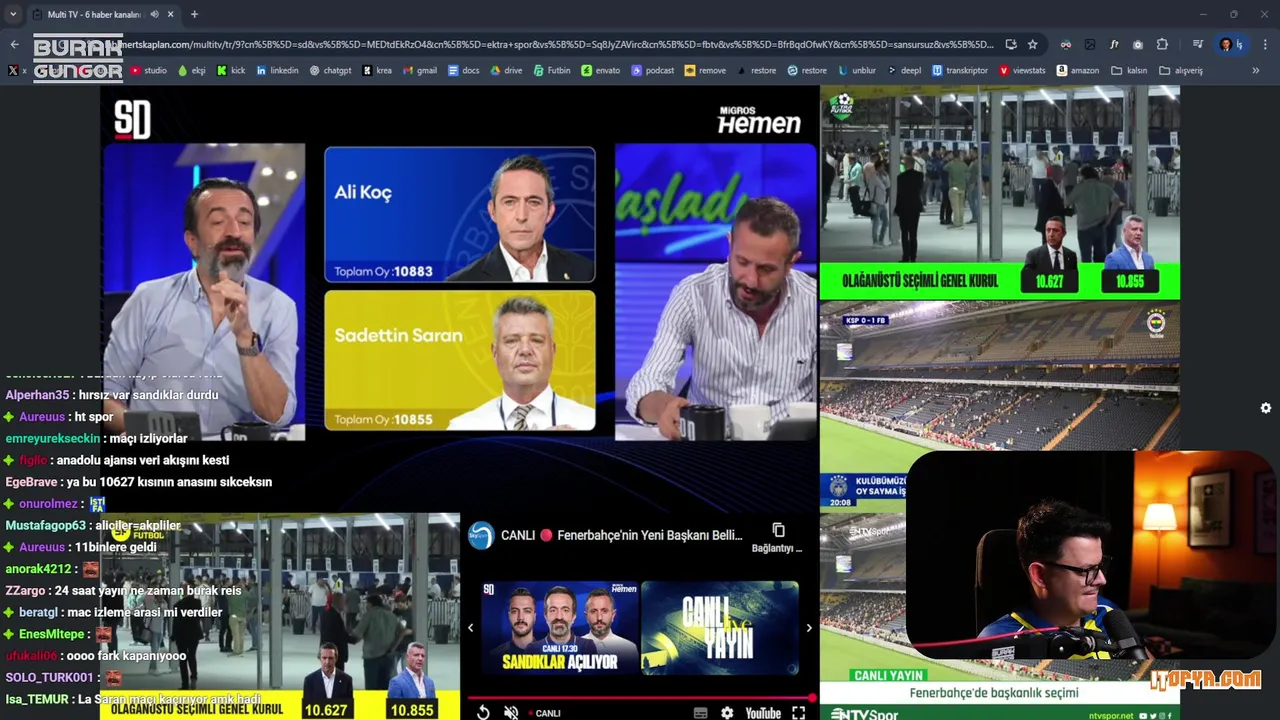Expand the kalsın bookmarks folder
The width and height of the screenshot is (1280, 720).
(1129, 71)
